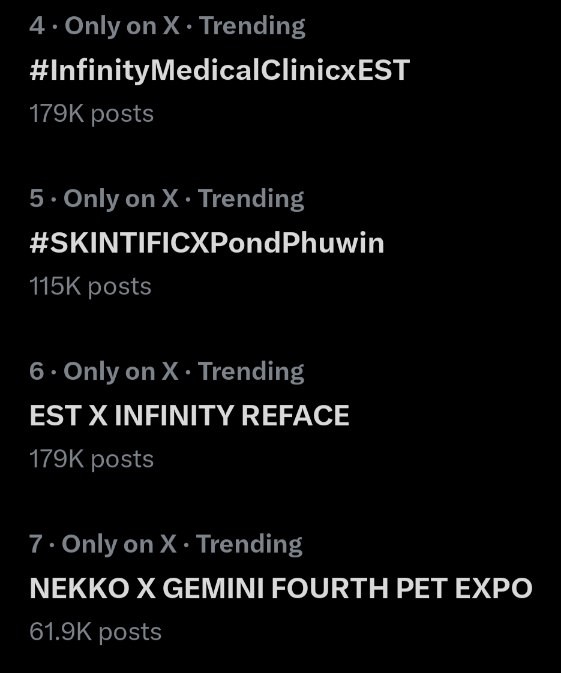Click the rank number 7 label
This screenshot has height=673, width=561.
point(36,544)
